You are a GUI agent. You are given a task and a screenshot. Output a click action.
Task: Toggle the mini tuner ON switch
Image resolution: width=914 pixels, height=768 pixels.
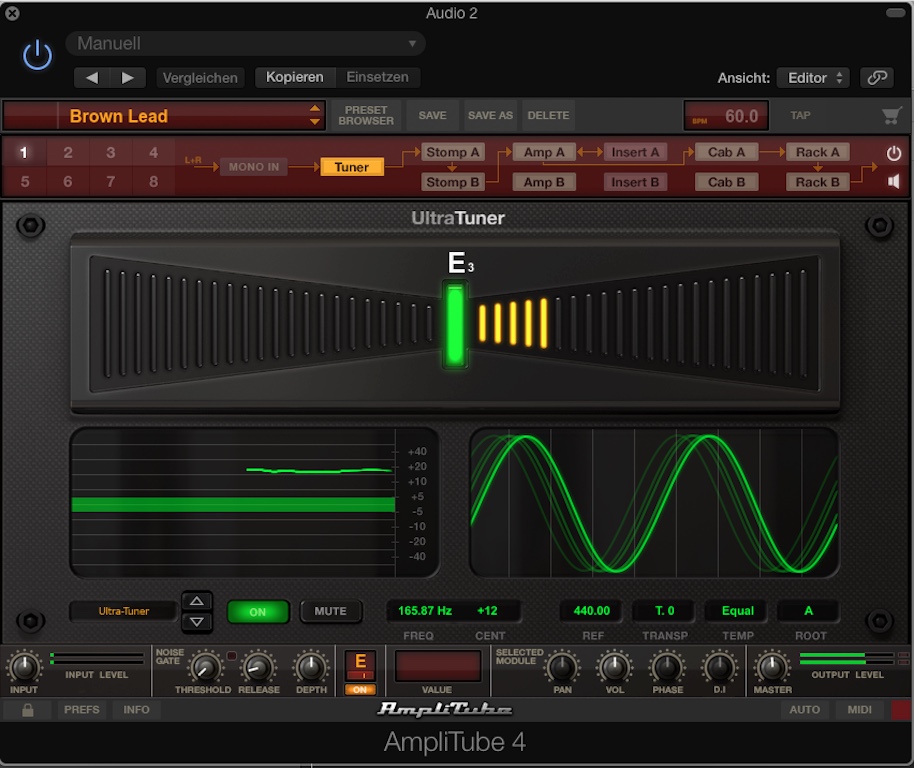pos(360,690)
